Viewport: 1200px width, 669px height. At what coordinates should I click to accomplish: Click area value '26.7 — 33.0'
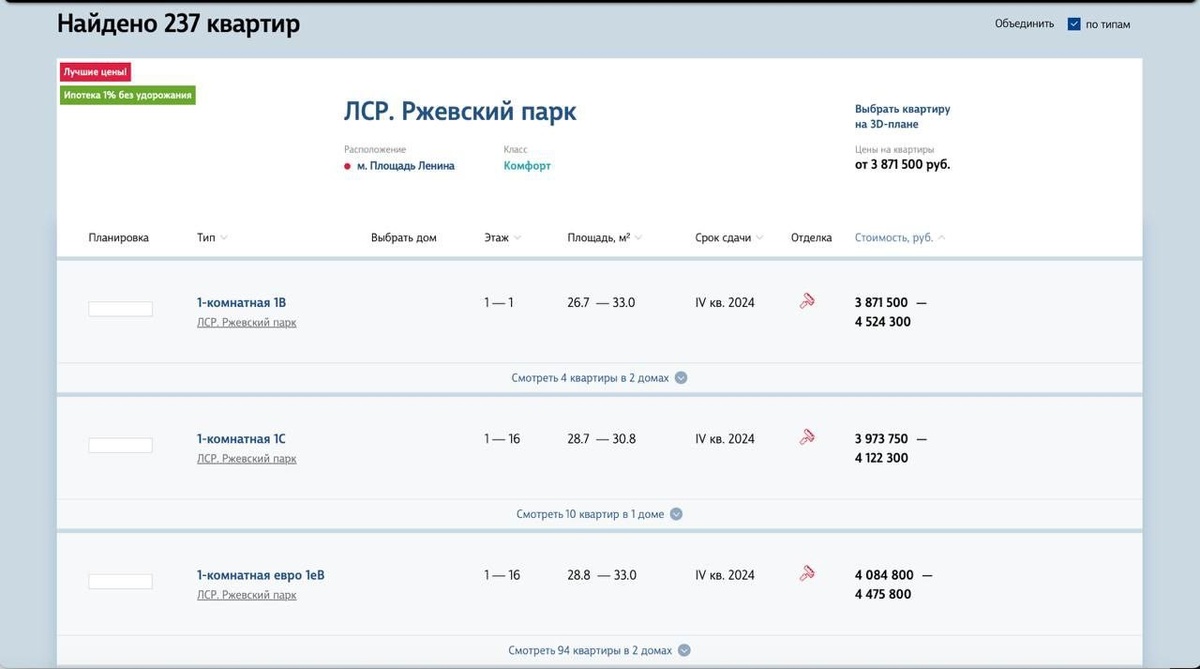pos(601,302)
